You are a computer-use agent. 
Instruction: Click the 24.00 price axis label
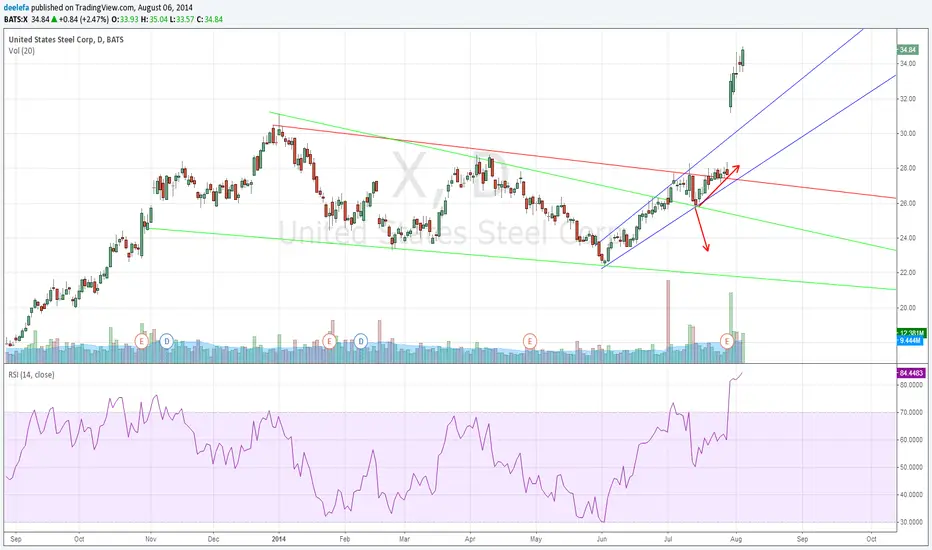(x=907, y=238)
